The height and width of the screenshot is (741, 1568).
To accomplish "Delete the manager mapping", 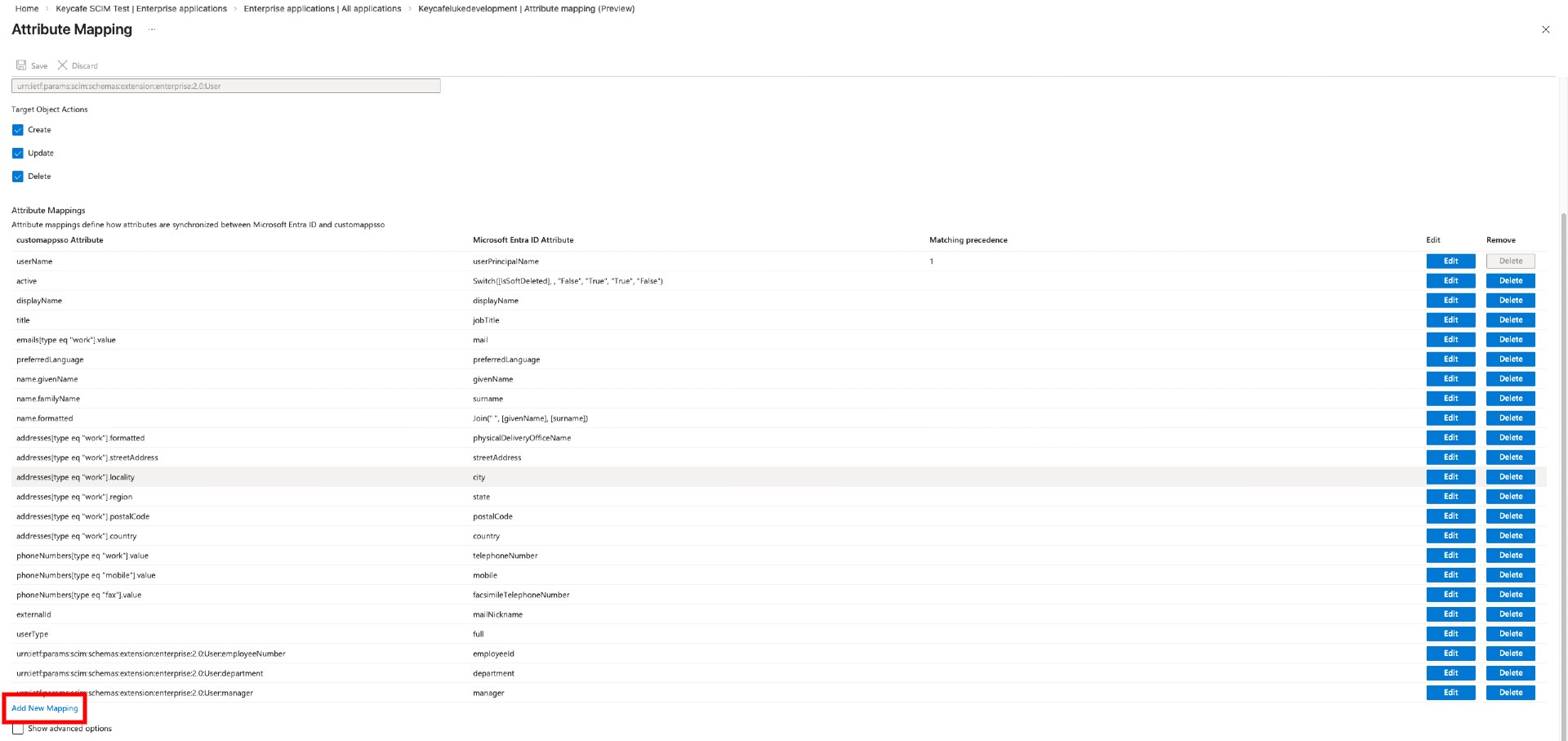I will click(1511, 693).
